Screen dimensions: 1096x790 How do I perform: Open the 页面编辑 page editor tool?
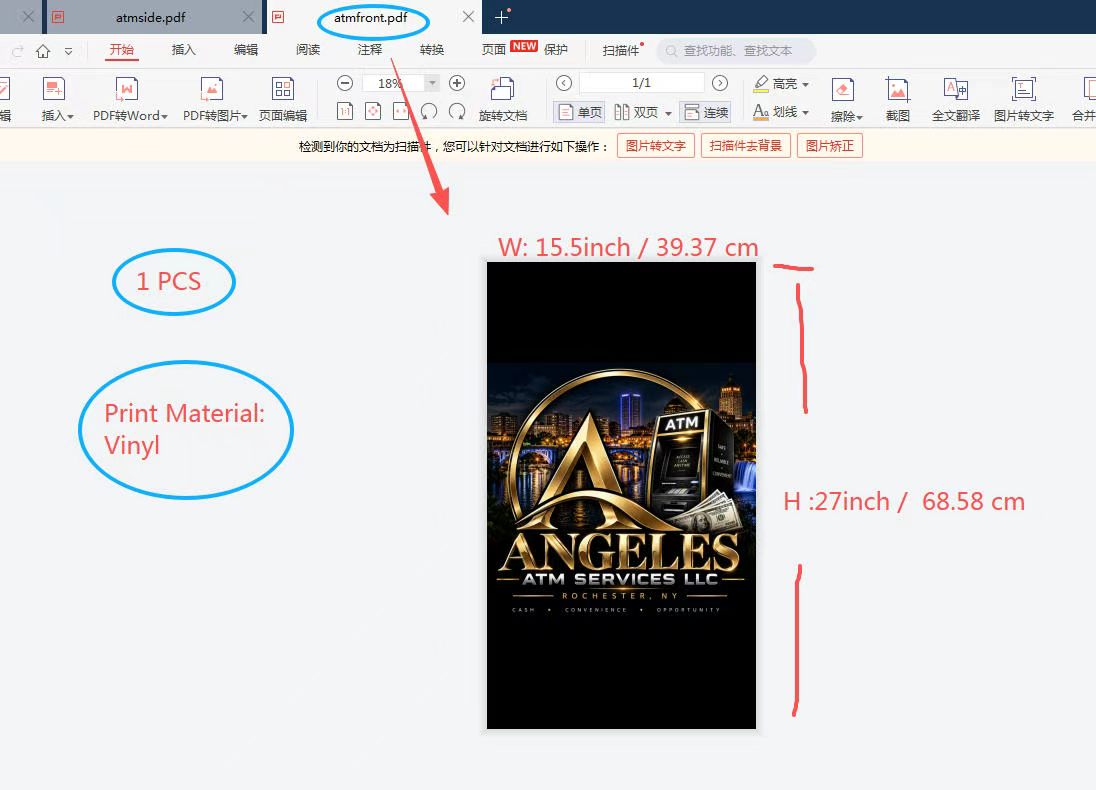pyautogui.click(x=283, y=99)
